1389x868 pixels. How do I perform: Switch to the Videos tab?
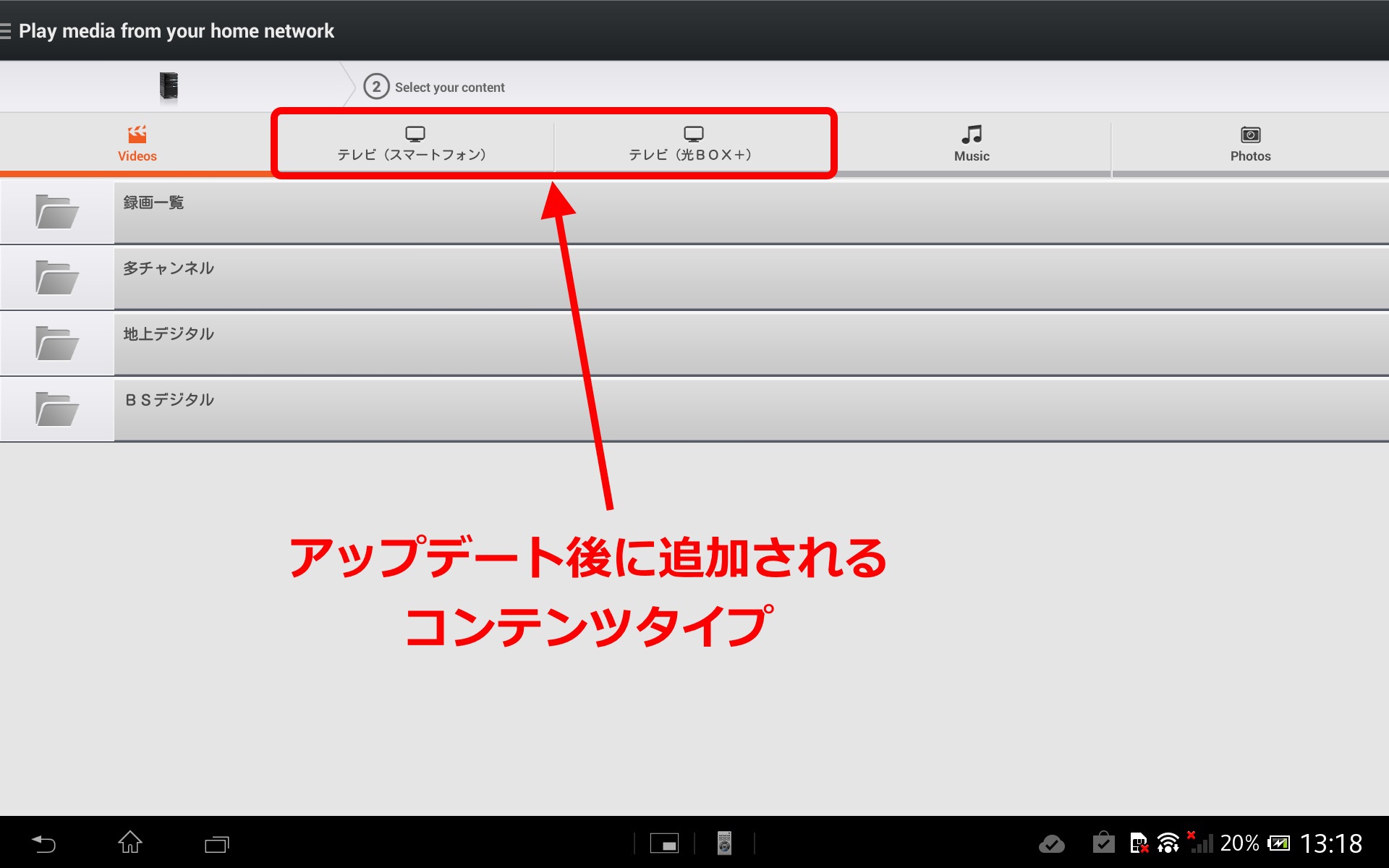coord(137,144)
